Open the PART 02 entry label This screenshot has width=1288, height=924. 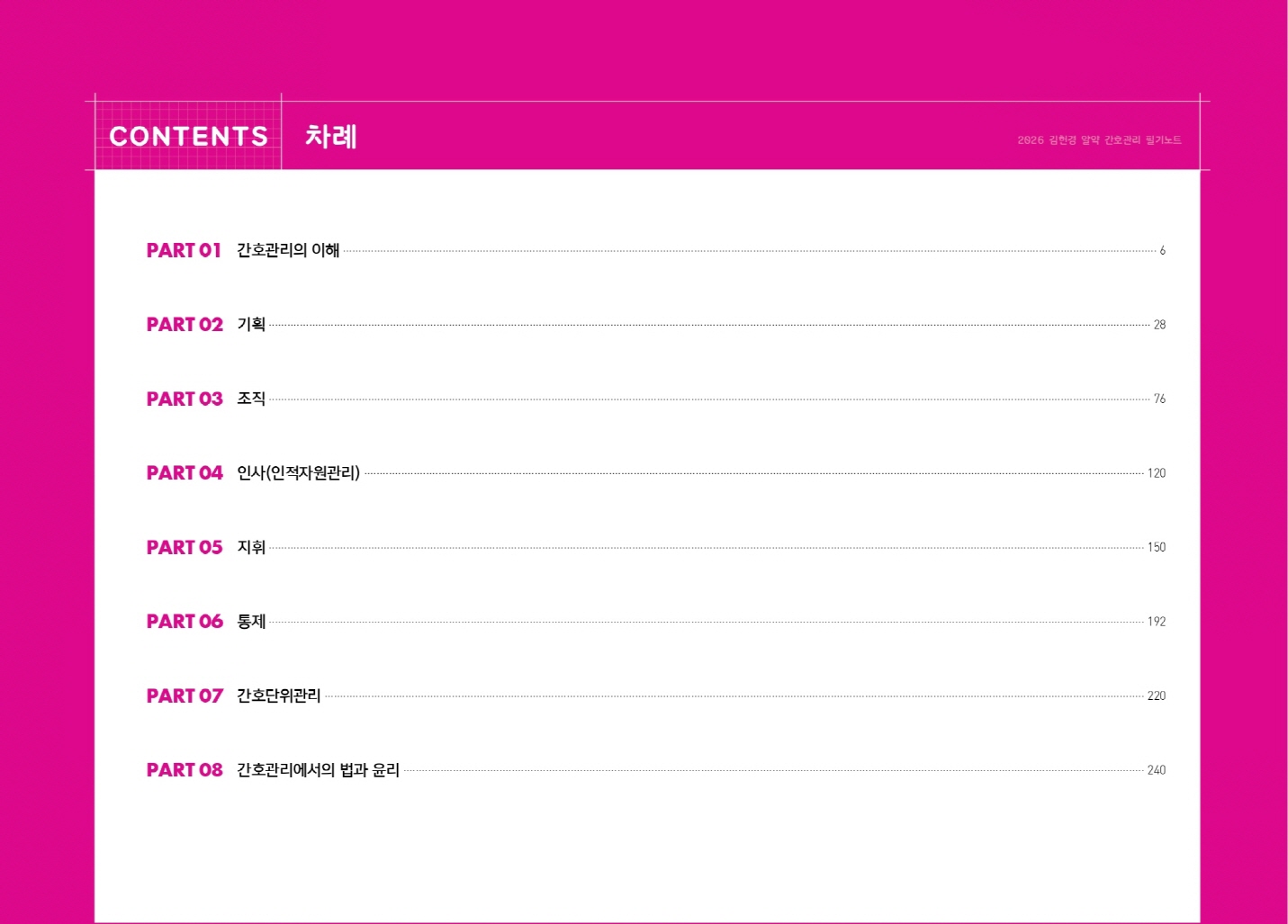pos(185,325)
